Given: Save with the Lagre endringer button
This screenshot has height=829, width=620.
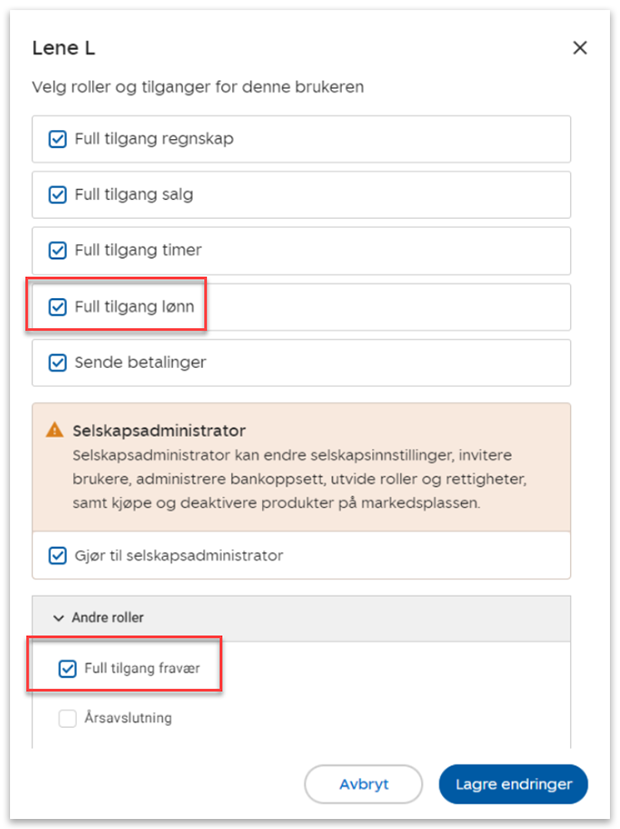Looking at the screenshot, I should click(513, 784).
